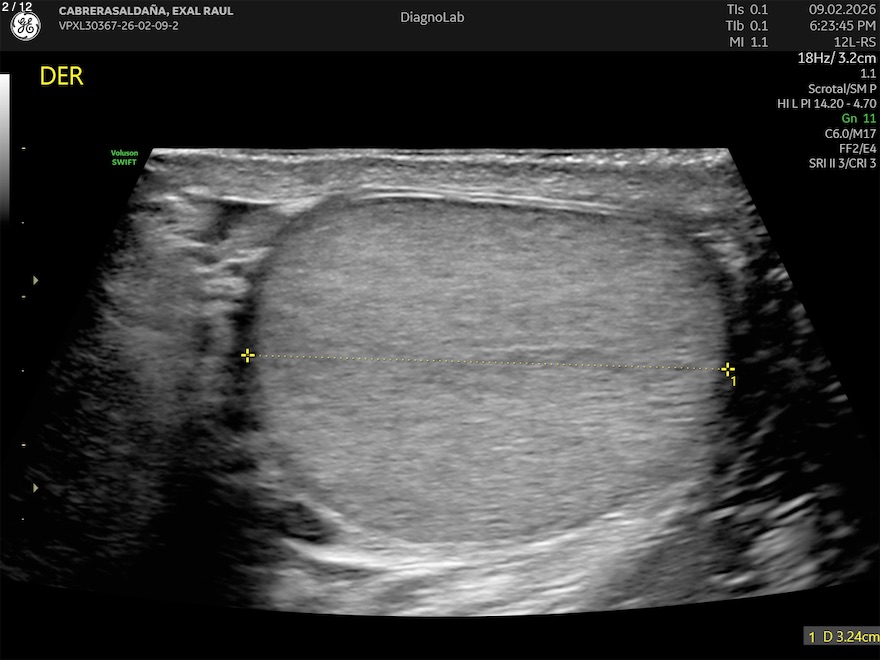Click the Scrotal/SM P preset label
Screen dimensions: 880x660
click(x=842, y=88)
